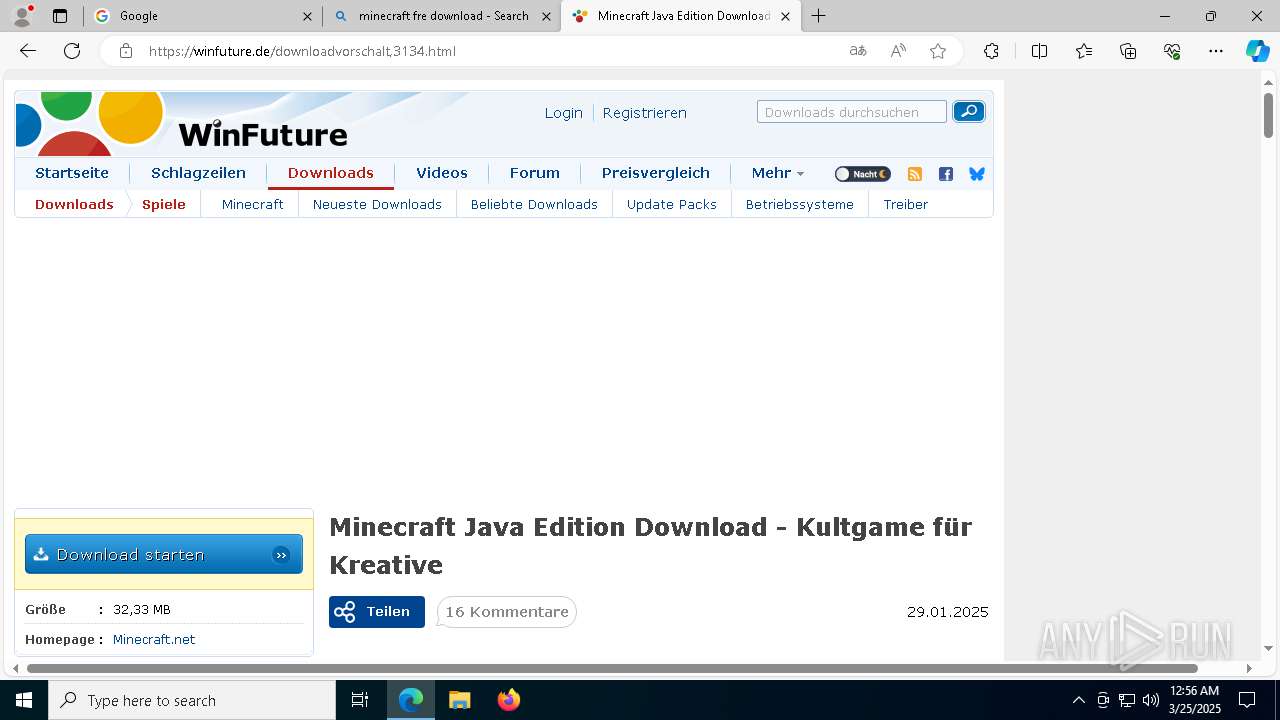Open Task View on taskbar
Screen dimensions: 1280x720
[360, 700]
